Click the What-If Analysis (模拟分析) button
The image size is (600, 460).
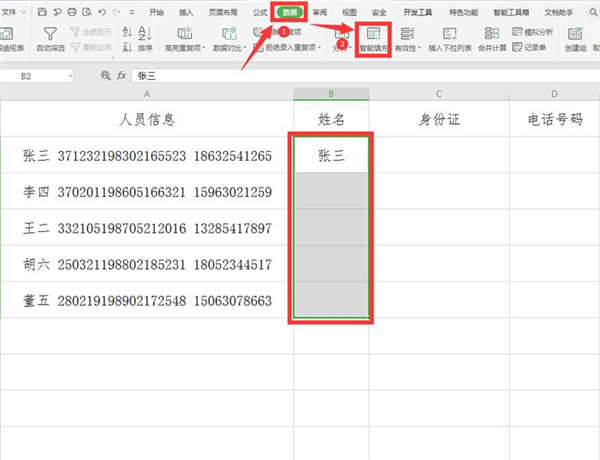(536, 32)
